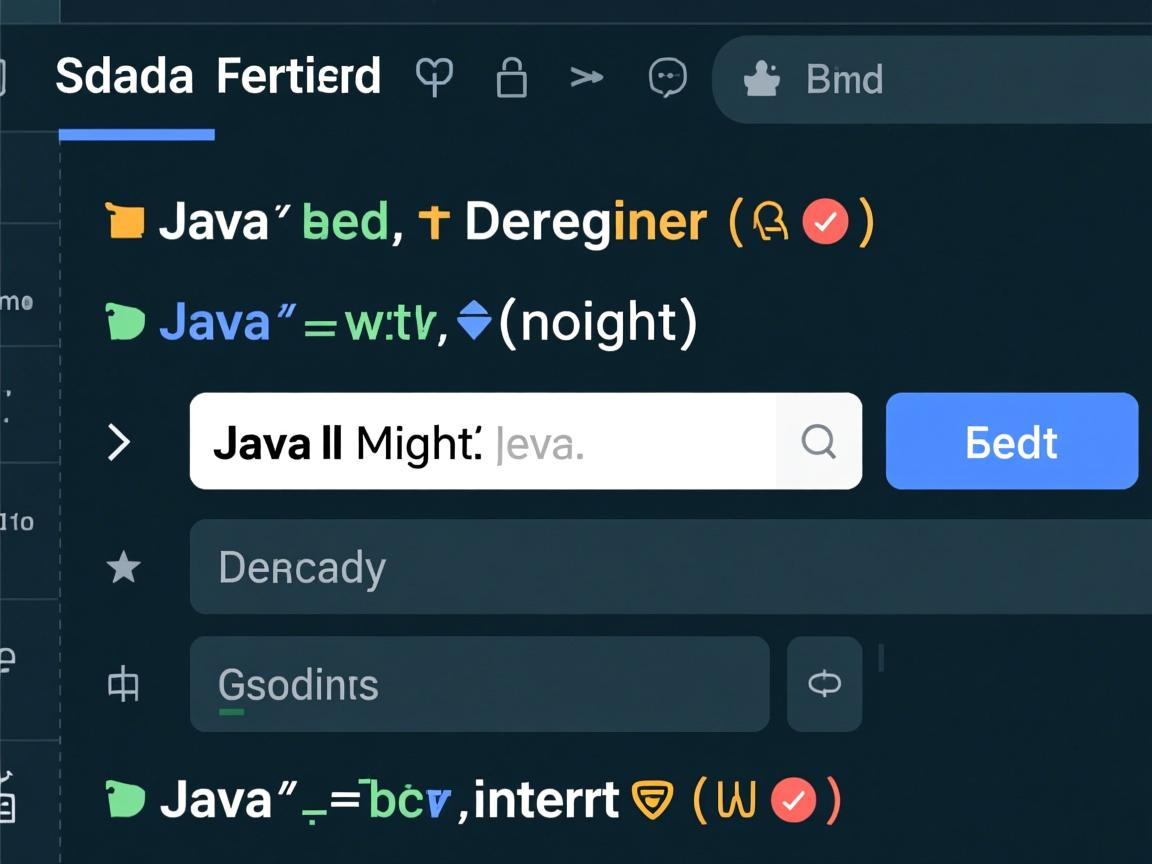Screen dimensions: 1152x864
Task: Open the refresh dropdown beside Gsodints
Action: tap(824, 684)
